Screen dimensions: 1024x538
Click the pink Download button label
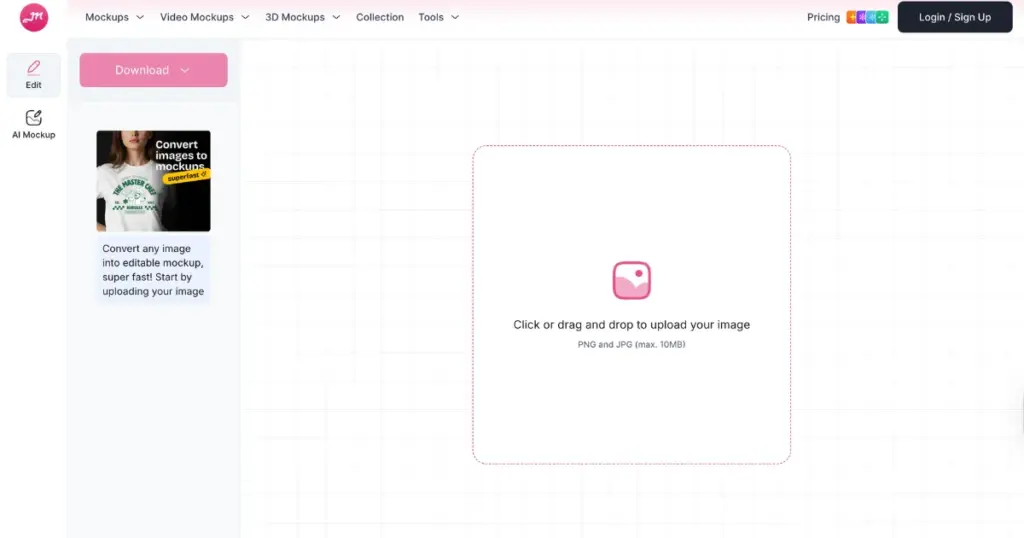[x=142, y=70]
